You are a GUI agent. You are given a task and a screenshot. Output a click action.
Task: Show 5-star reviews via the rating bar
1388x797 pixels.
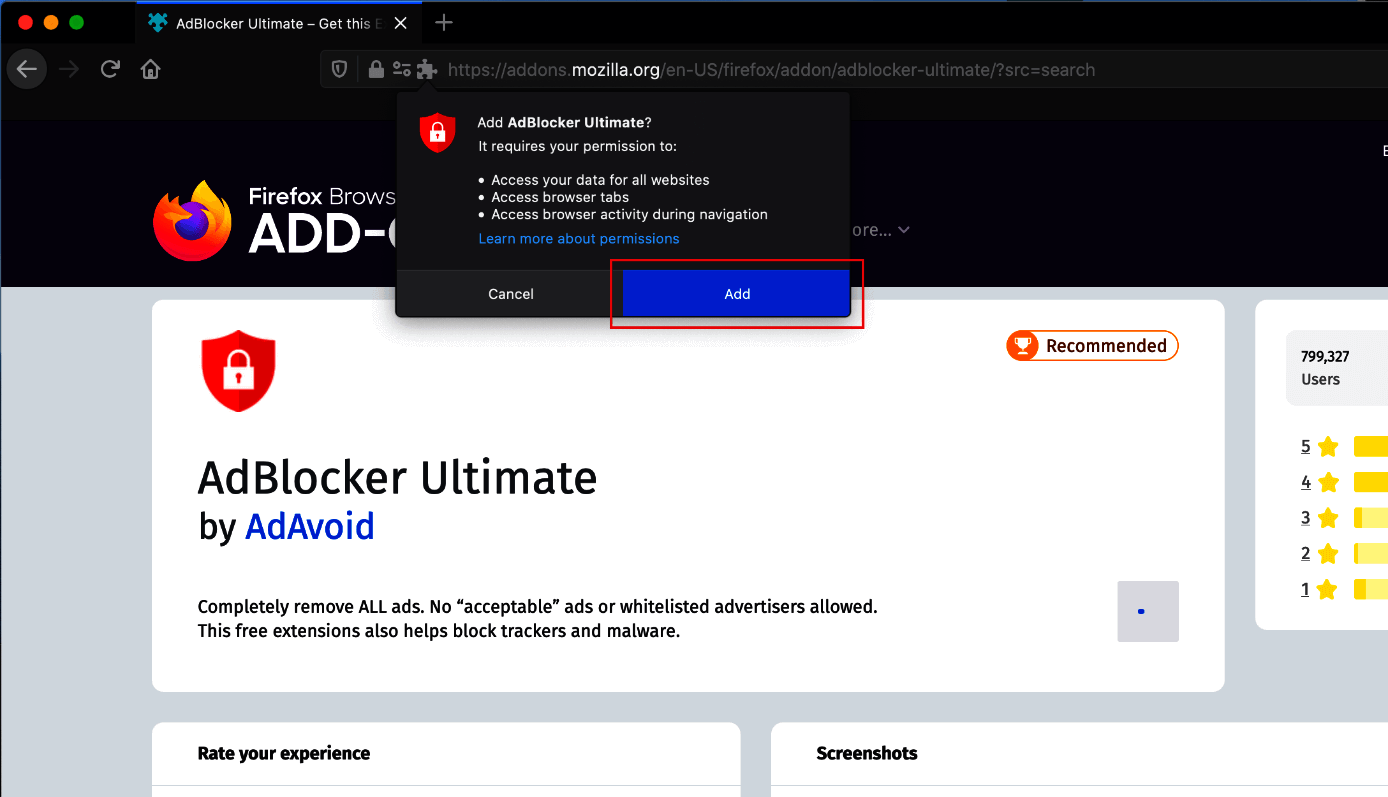pos(1306,446)
